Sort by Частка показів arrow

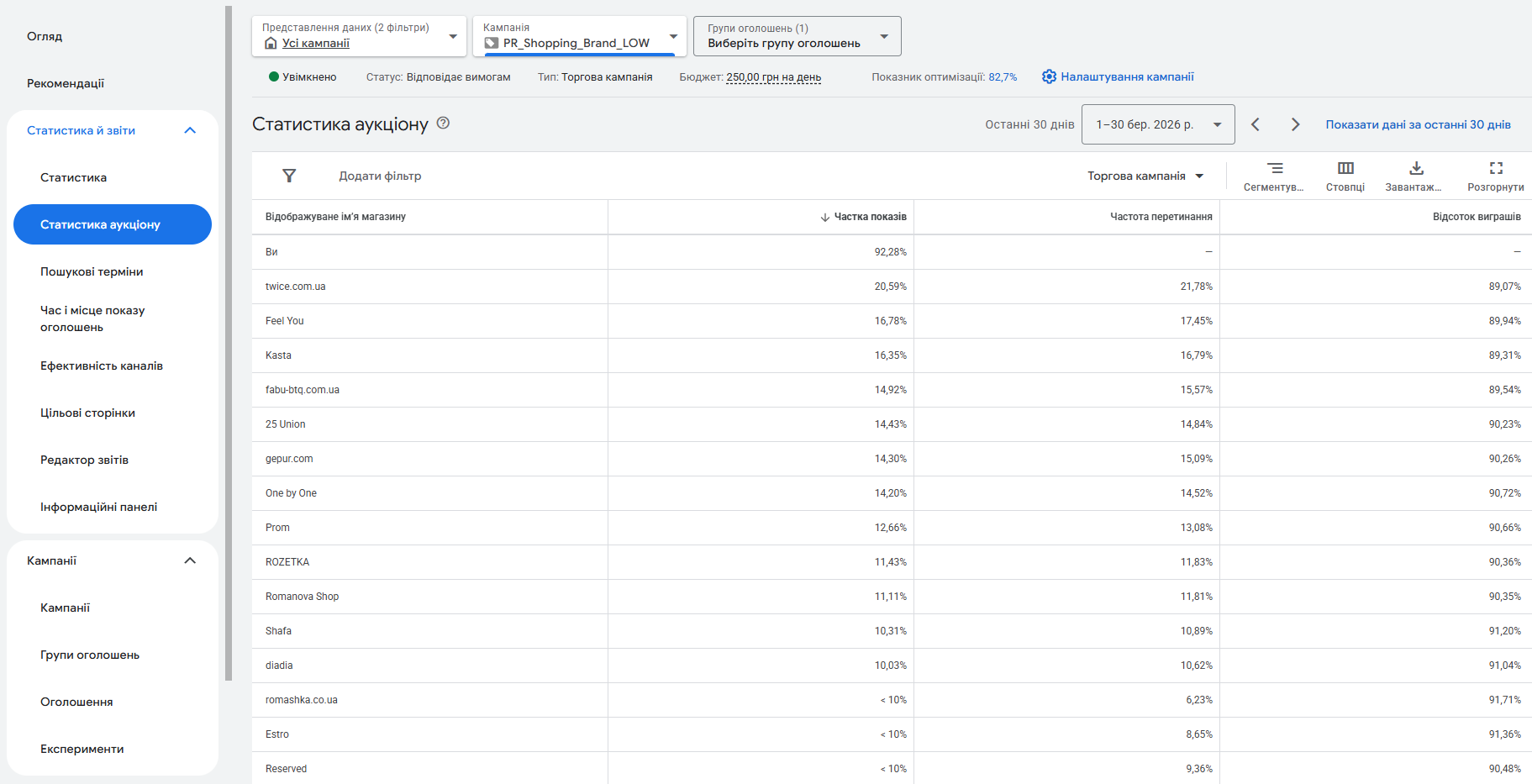click(x=825, y=217)
